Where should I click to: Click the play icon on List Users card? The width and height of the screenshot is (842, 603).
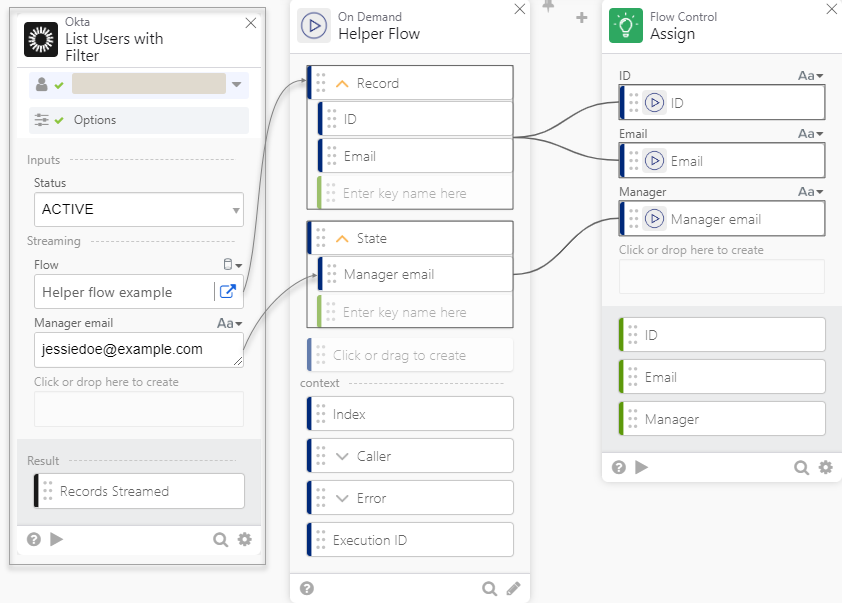point(57,539)
